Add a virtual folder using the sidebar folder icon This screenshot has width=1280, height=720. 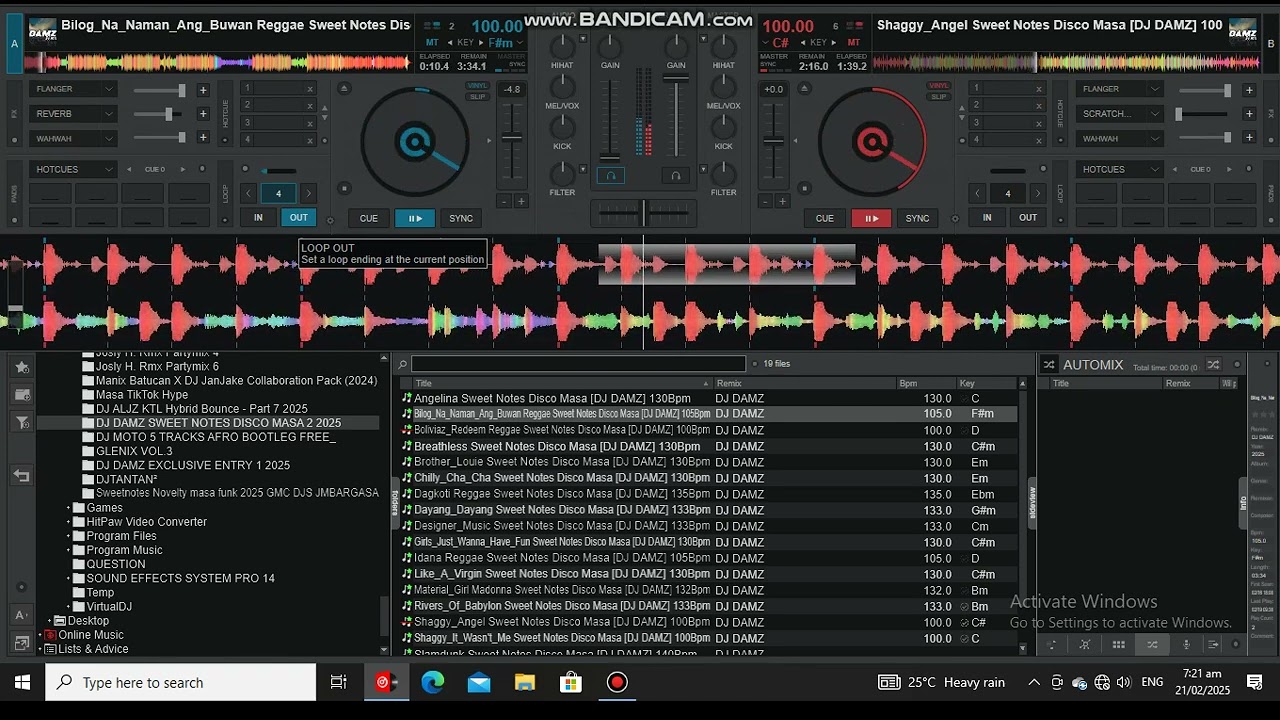(21, 395)
